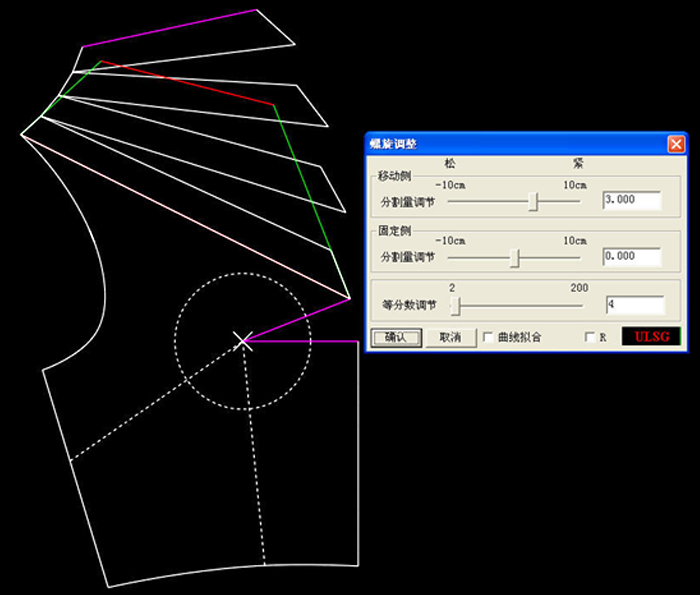Close the 螺旋调整 dialog
The width and height of the screenshot is (700, 595).
[x=676, y=144]
